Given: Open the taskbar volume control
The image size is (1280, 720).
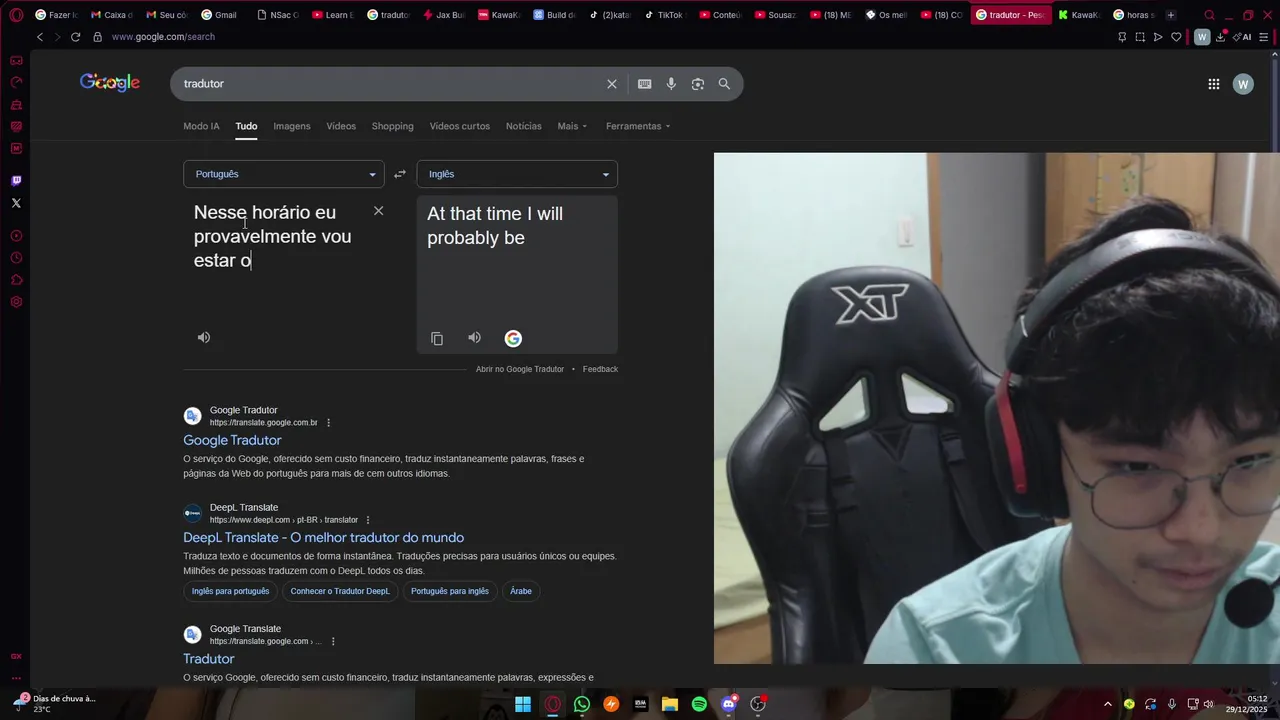Looking at the screenshot, I should pyautogui.click(x=1208, y=704).
